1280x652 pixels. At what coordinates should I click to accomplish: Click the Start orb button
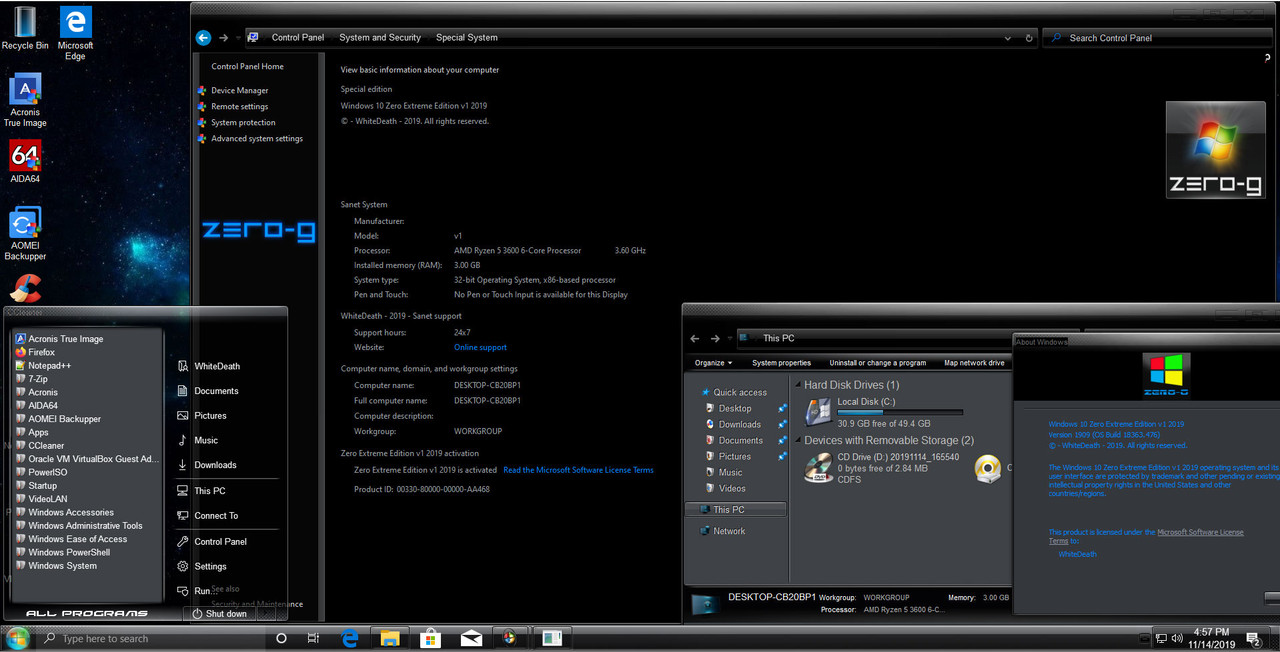click(x=17, y=638)
